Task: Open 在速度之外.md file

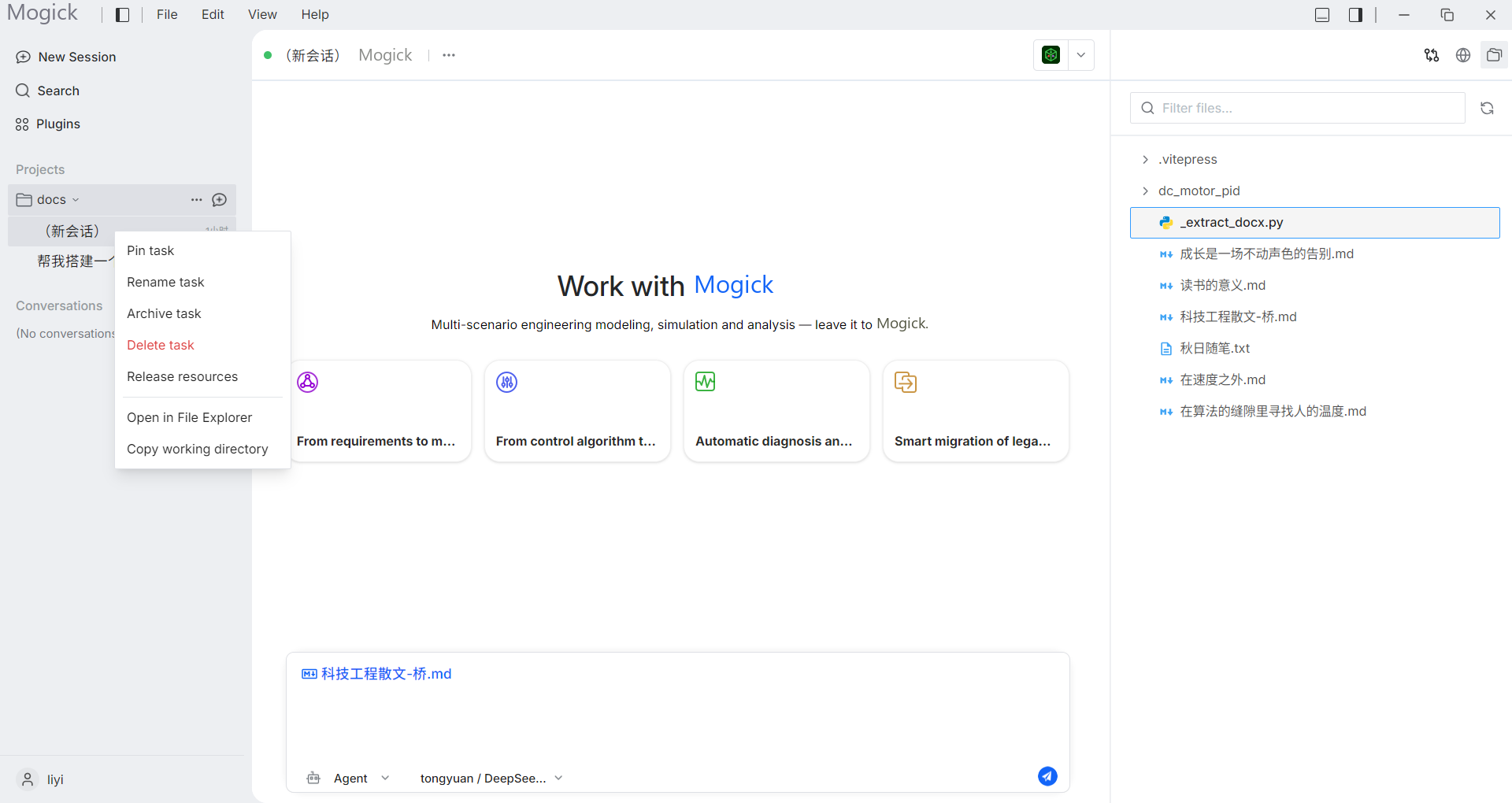Action: pyautogui.click(x=1315, y=379)
